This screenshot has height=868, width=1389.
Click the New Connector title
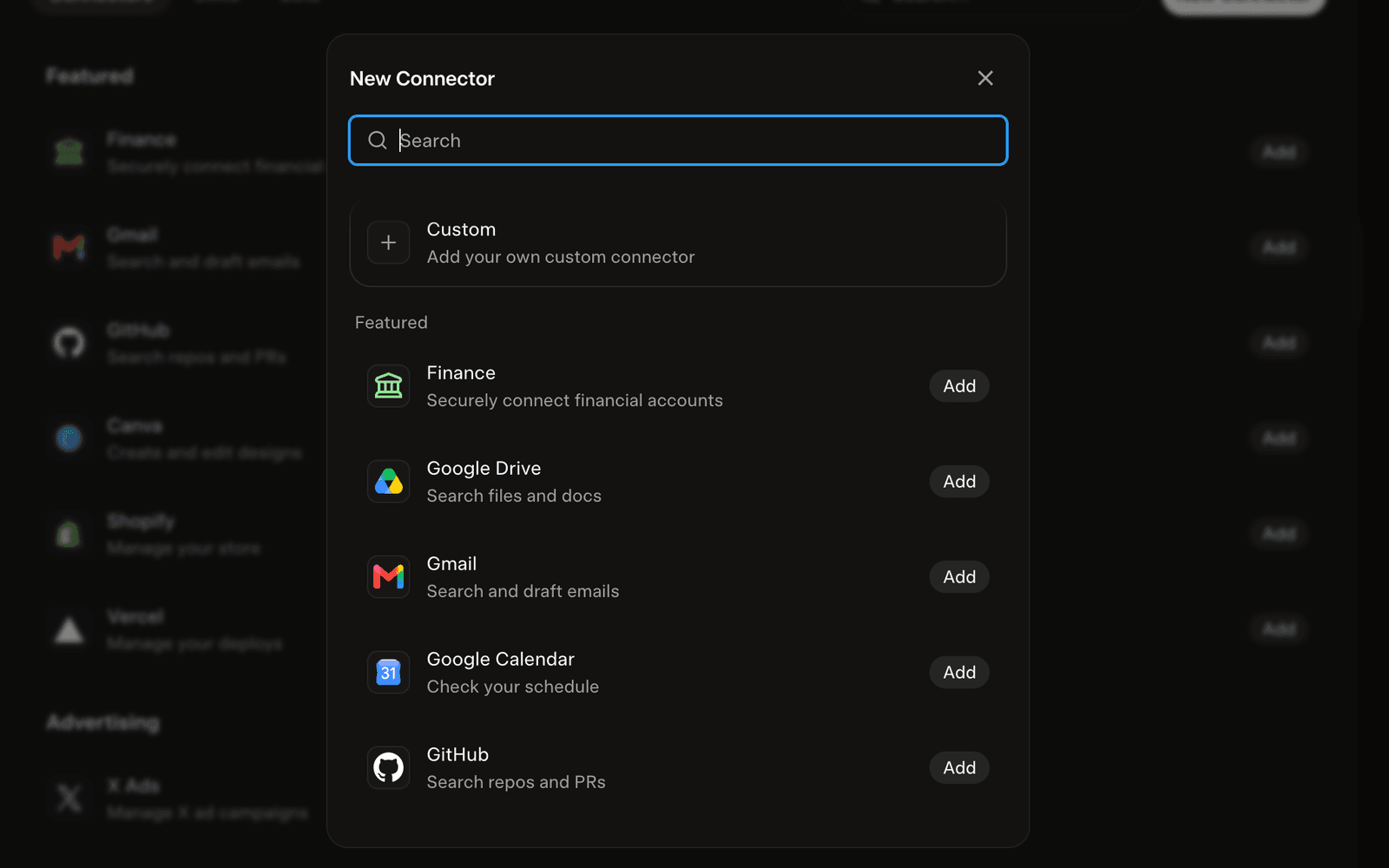click(422, 79)
